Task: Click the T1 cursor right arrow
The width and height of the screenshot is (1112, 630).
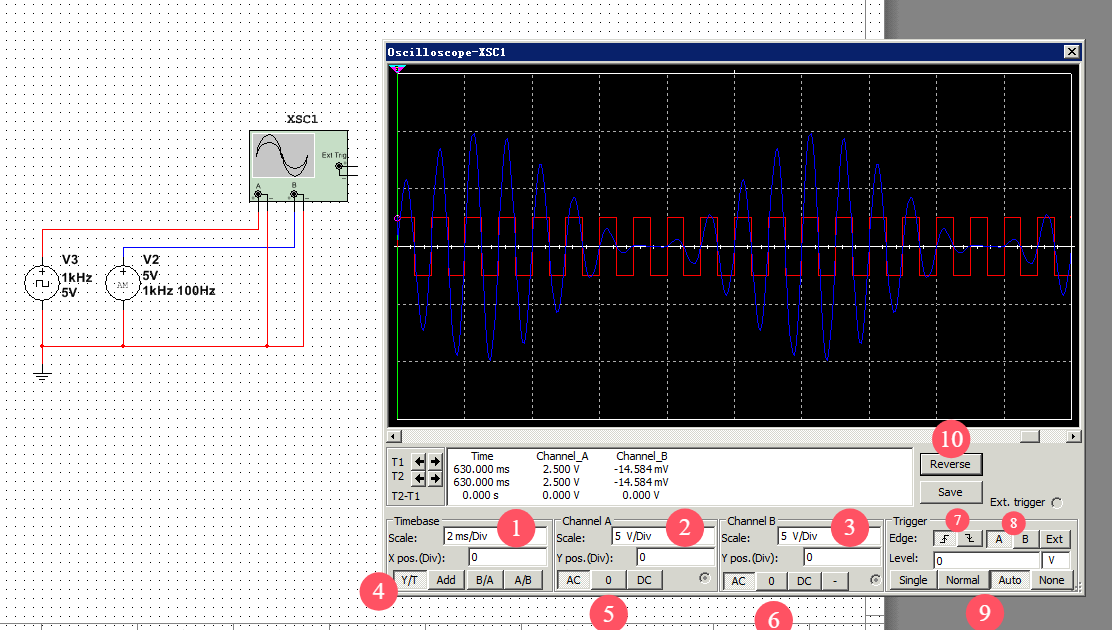Action: tap(435, 461)
